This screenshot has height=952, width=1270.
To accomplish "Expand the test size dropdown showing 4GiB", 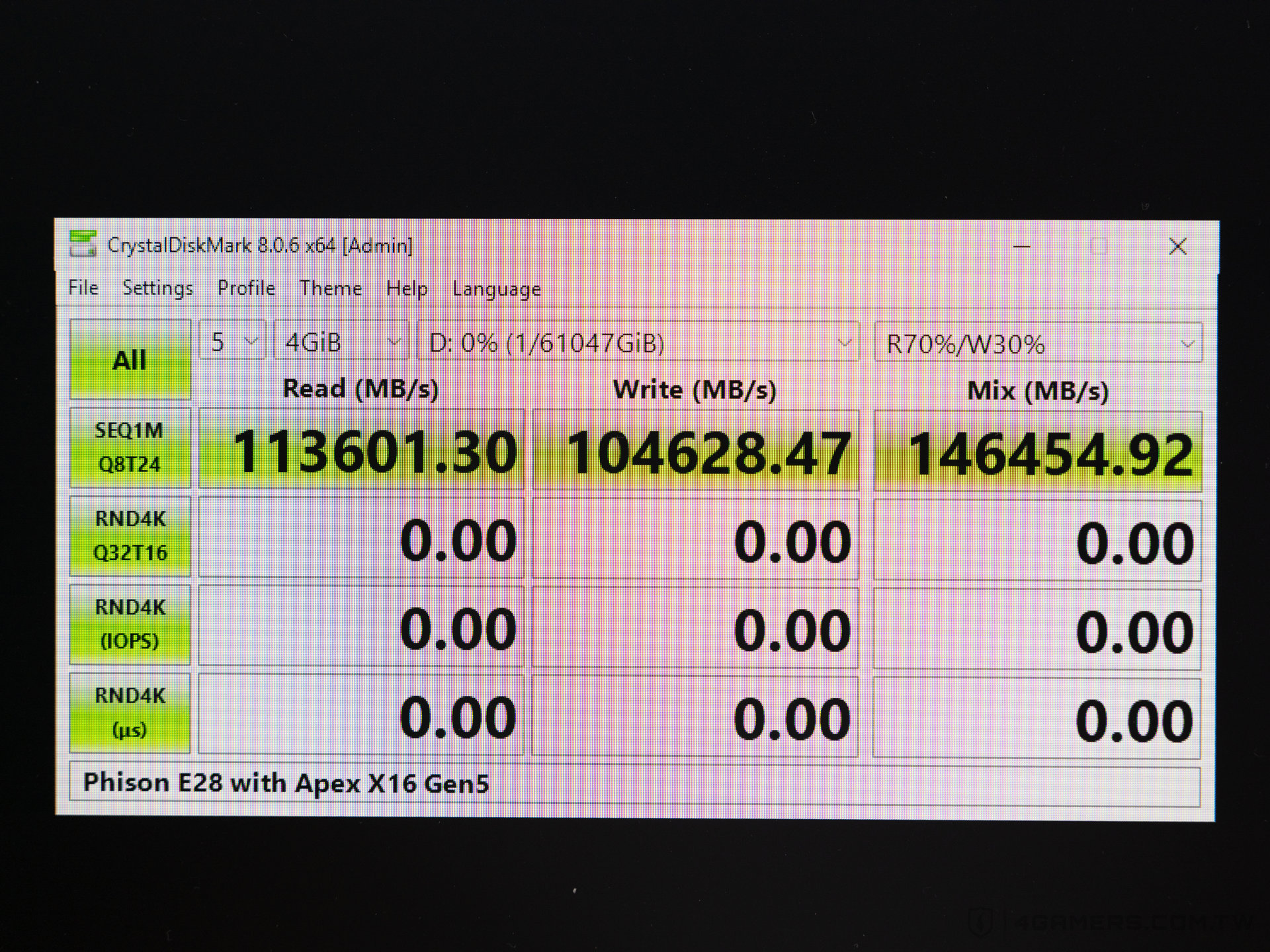I will 341,342.
